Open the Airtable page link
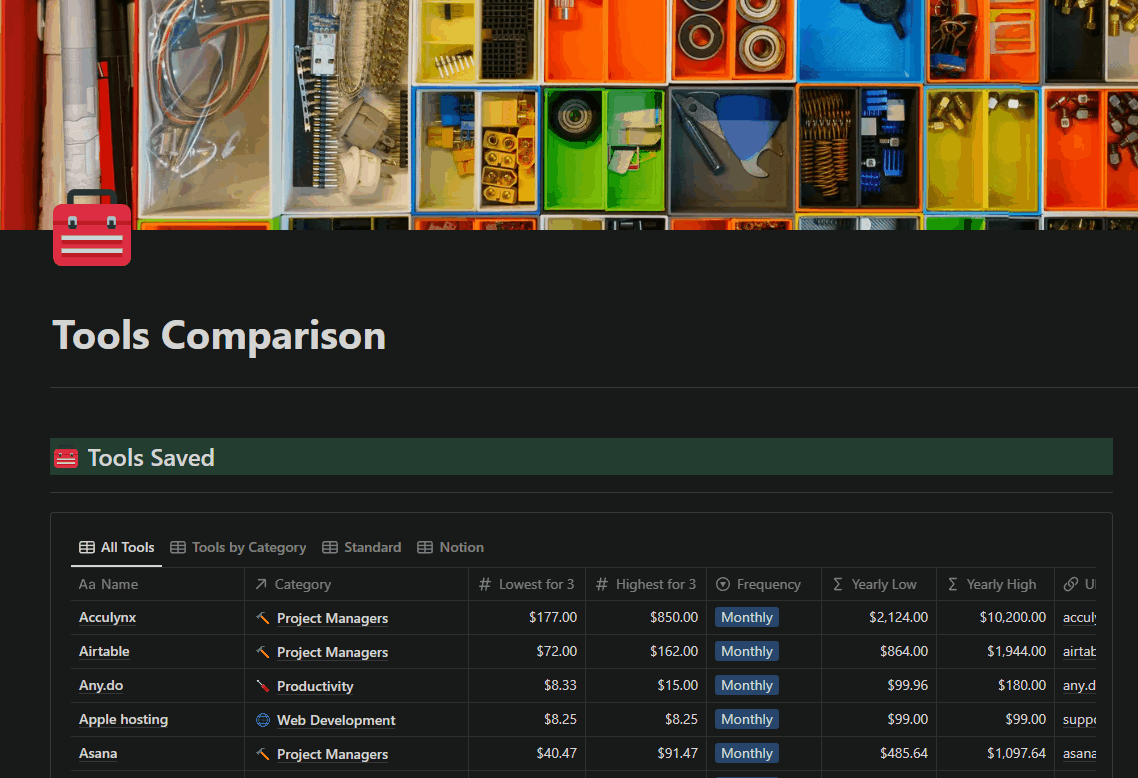The height and width of the screenshot is (778, 1138). [x=104, y=652]
